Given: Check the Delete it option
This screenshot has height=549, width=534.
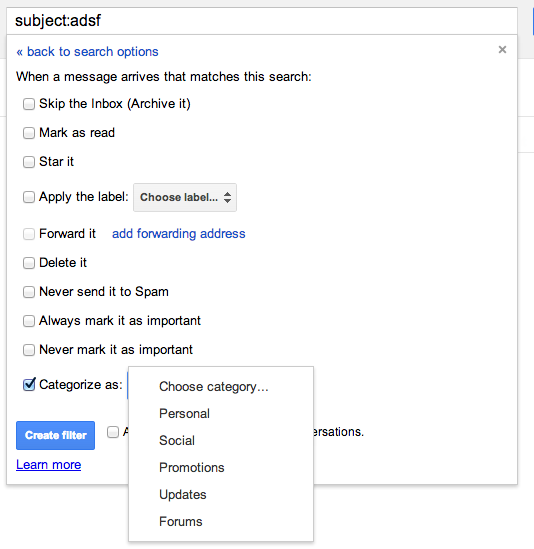Looking at the screenshot, I should (29, 263).
